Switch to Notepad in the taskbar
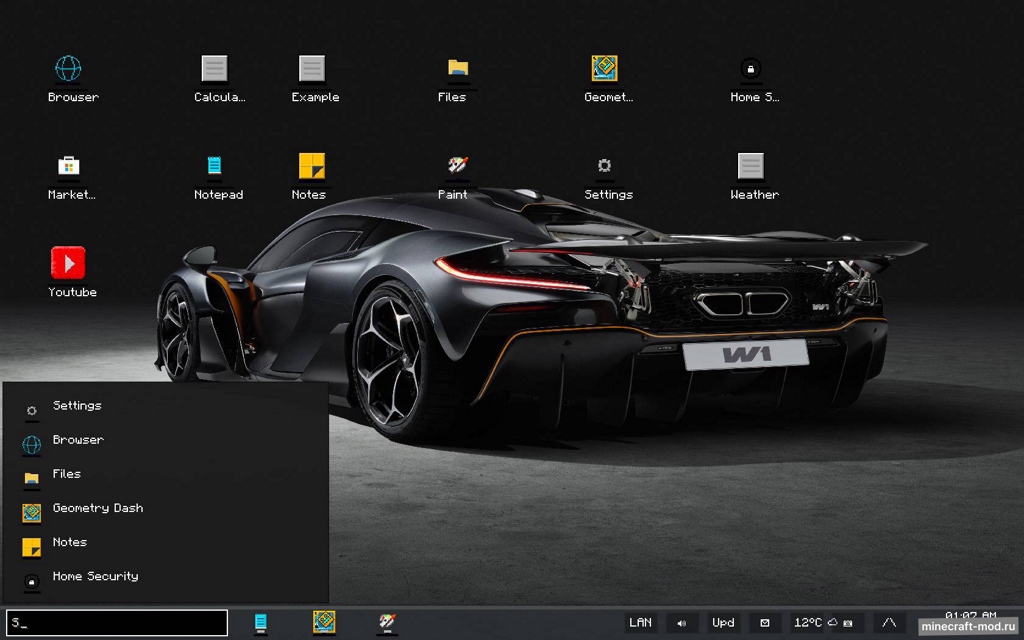The height and width of the screenshot is (640, 1024). [x=261, y=623]
